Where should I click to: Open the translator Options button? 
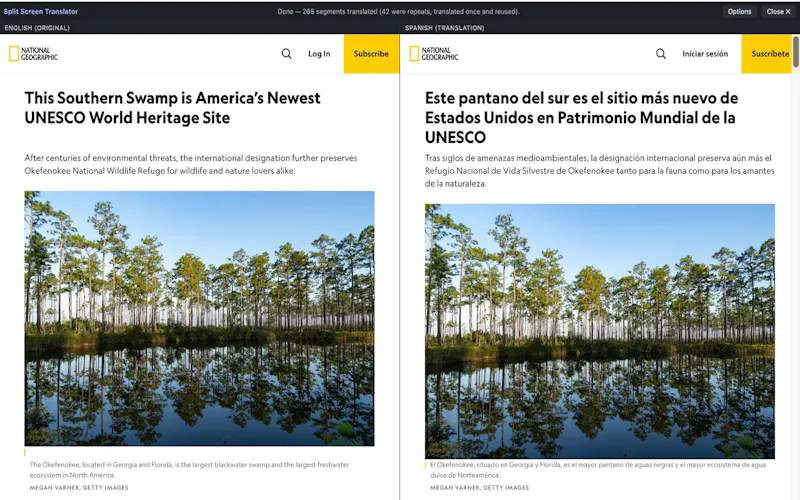click(739, 11)
